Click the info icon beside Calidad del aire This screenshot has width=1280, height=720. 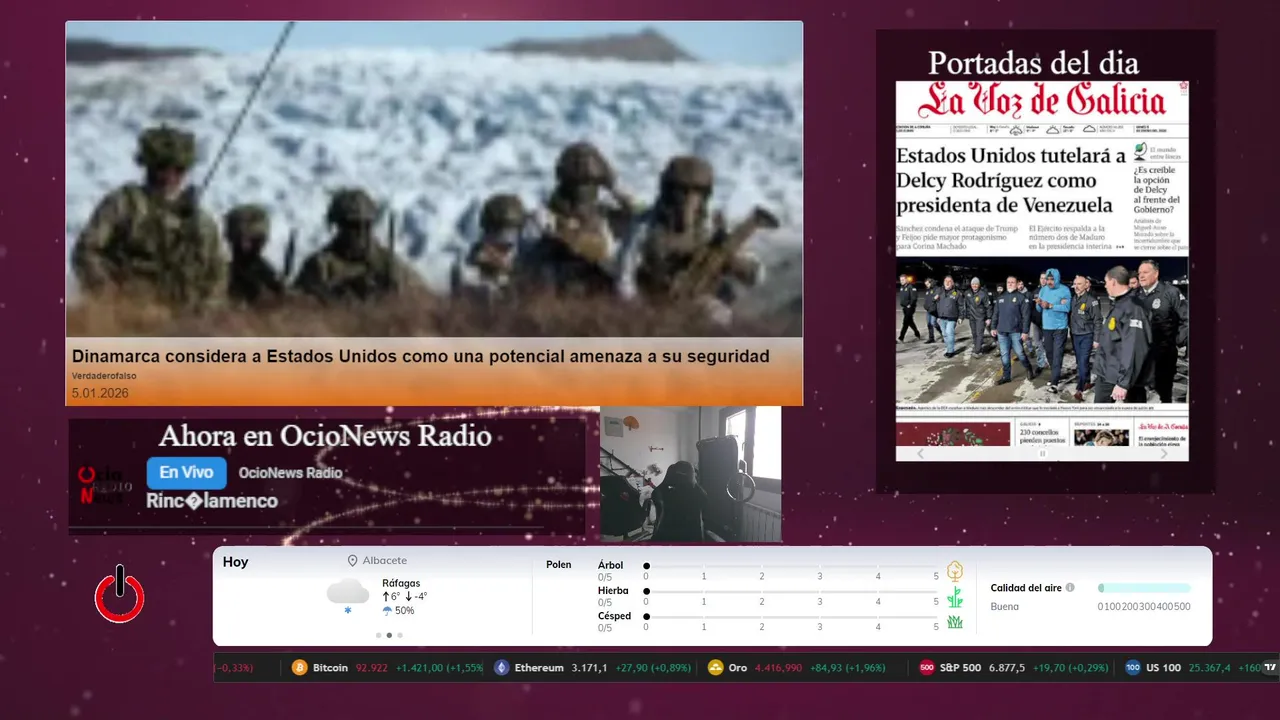[1070, 588]
